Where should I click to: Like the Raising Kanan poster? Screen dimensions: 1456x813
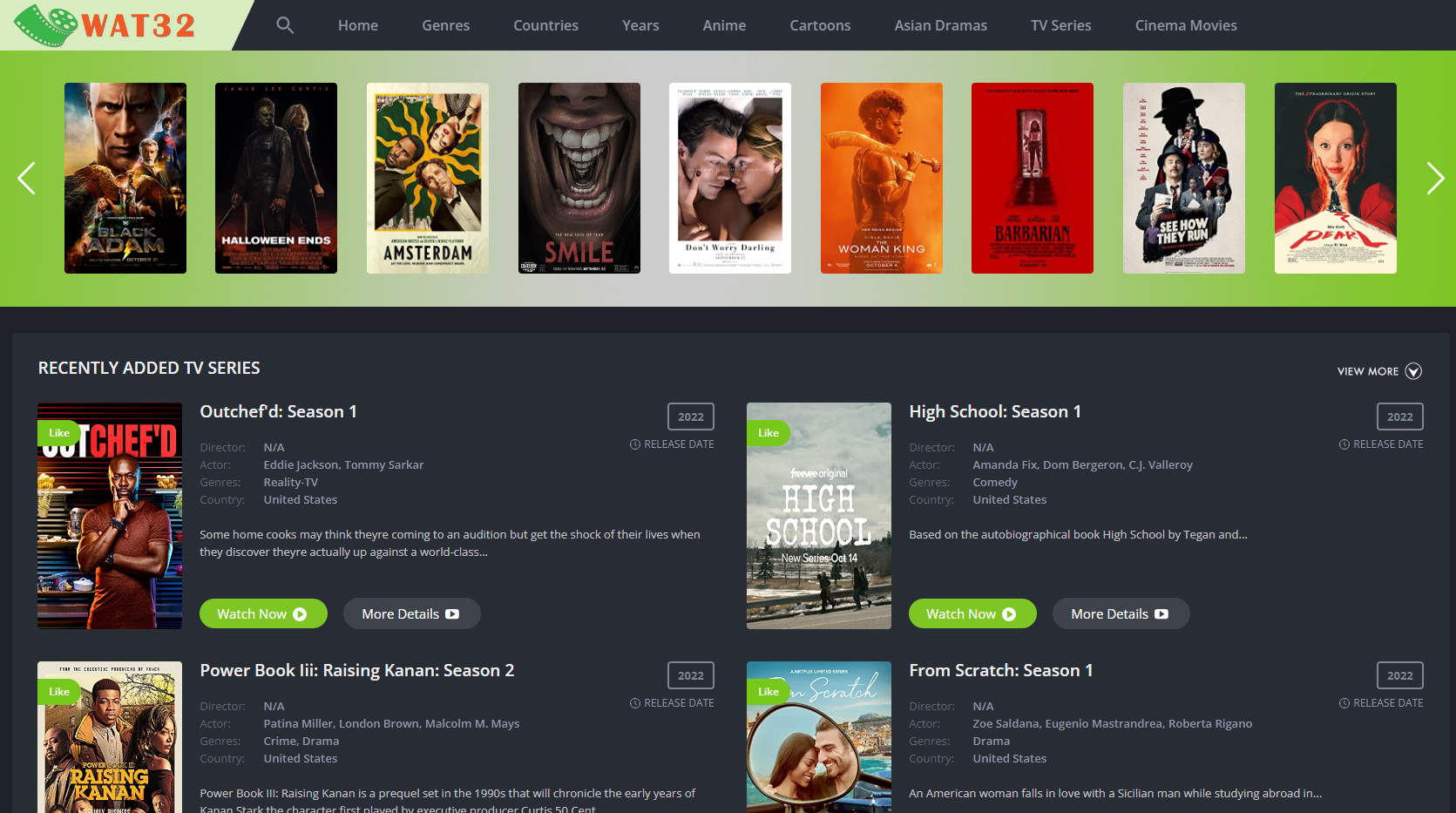[59, 692]
